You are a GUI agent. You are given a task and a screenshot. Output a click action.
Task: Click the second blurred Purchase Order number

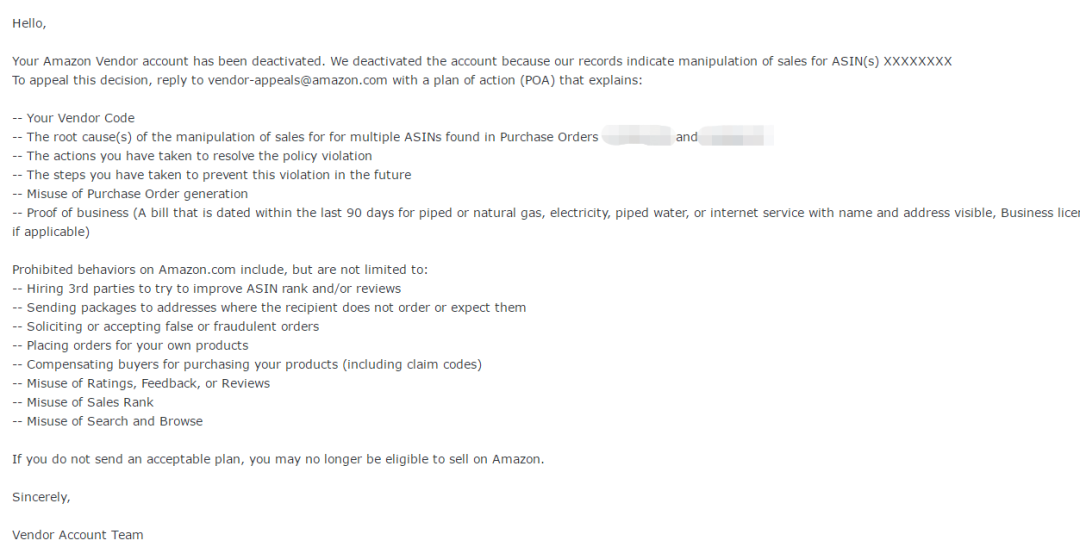pos(738,137)
